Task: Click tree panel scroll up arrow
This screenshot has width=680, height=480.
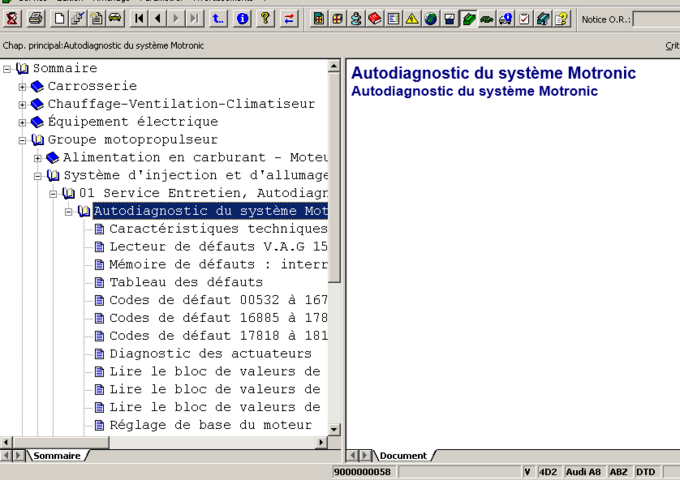Action: click(x=334, y=66)
